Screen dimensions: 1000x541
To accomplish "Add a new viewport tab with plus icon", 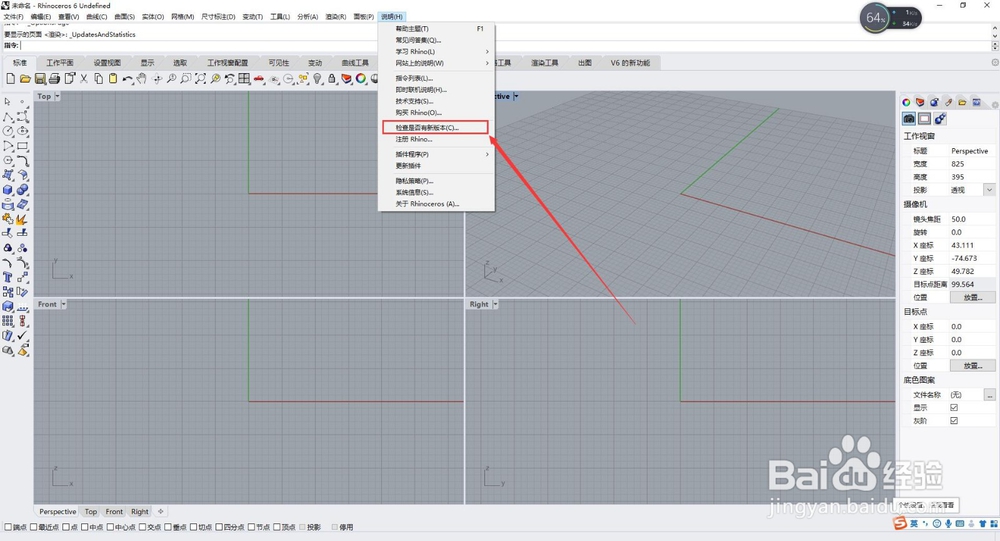I will tap(161, 512).
